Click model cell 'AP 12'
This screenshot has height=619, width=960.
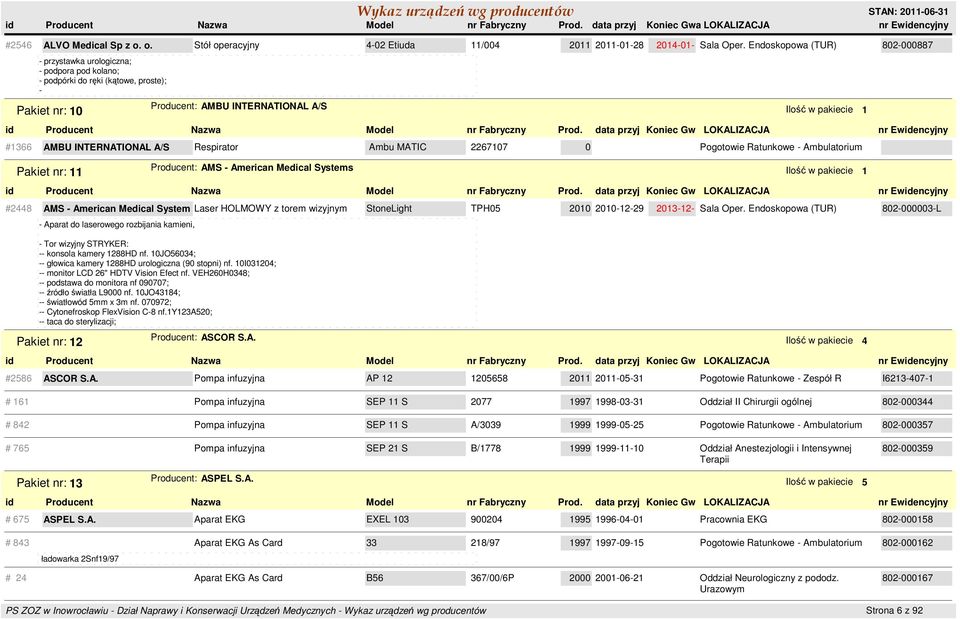[x=415, y=379]
